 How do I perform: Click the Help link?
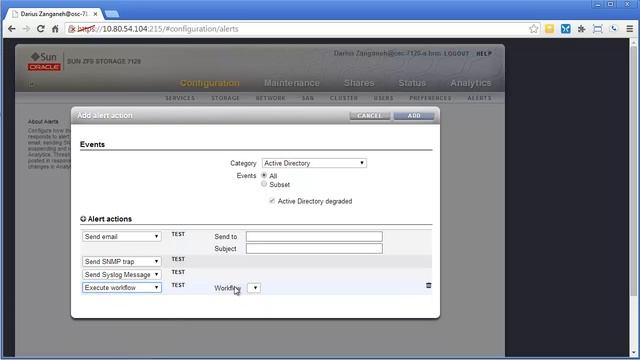click(x=484, y=53)
